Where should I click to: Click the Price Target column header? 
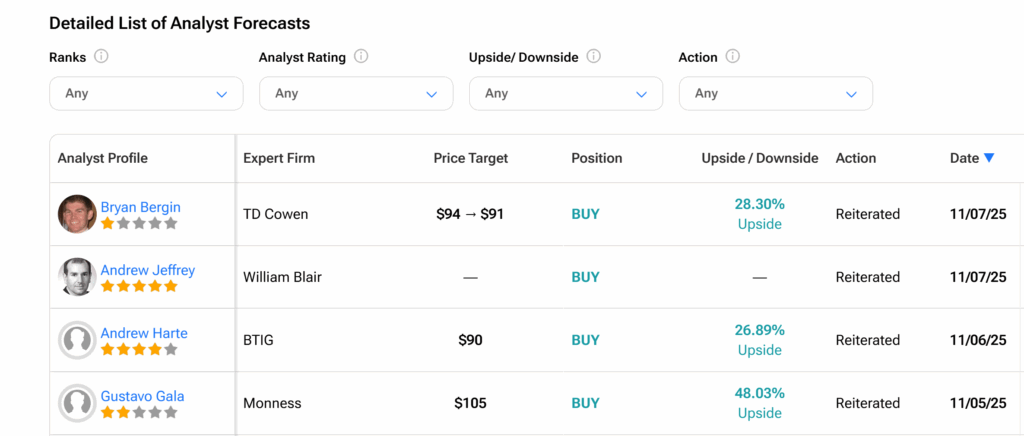point(470,158)
